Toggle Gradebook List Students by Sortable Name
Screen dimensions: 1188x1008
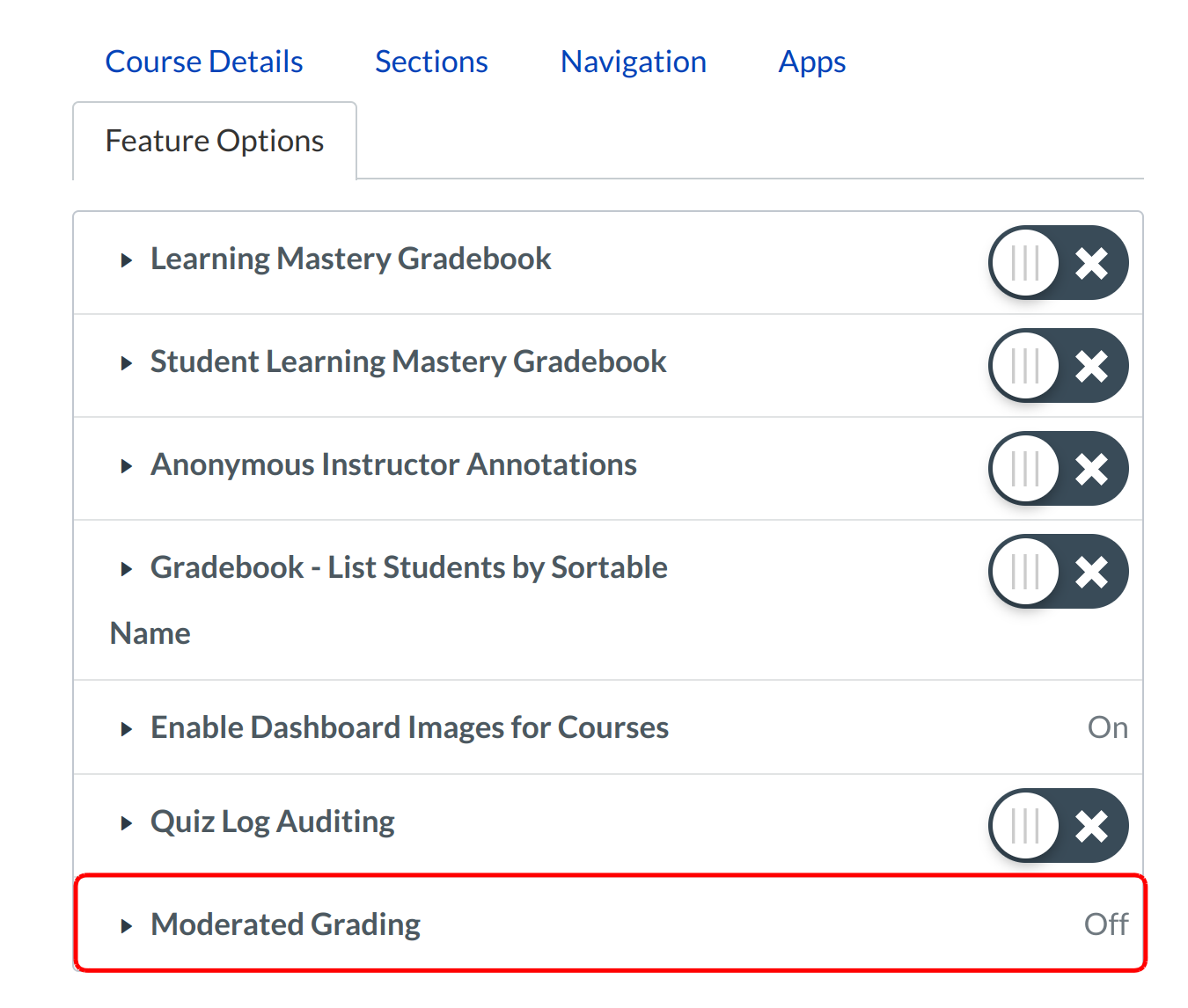1059,572
